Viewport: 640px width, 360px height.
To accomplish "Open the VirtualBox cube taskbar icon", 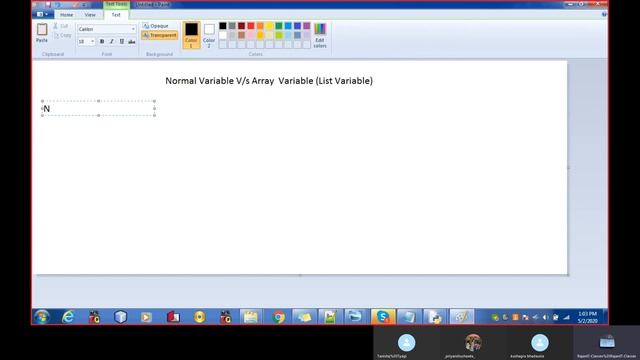I will click(120, 317).
